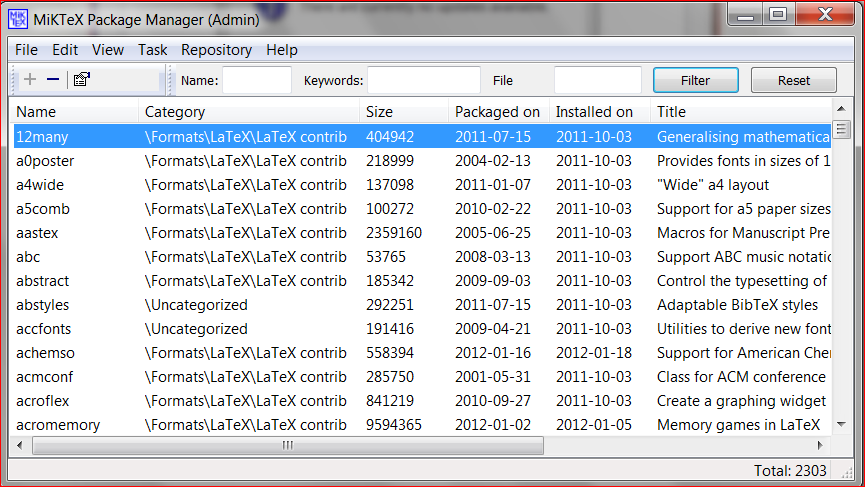Select the a0poster package row
This screenshot has height=487, width=865.
[x=422, y=160]
